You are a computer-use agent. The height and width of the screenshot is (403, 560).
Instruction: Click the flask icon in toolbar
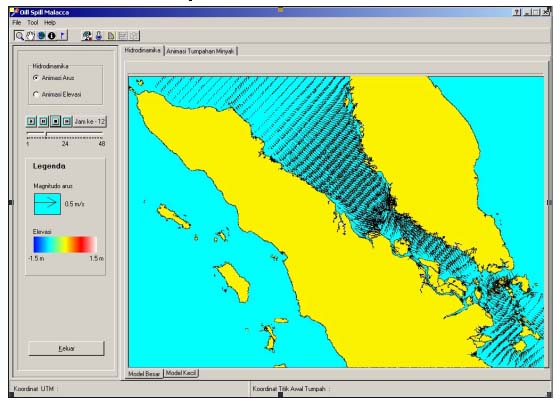pos(99,36)
